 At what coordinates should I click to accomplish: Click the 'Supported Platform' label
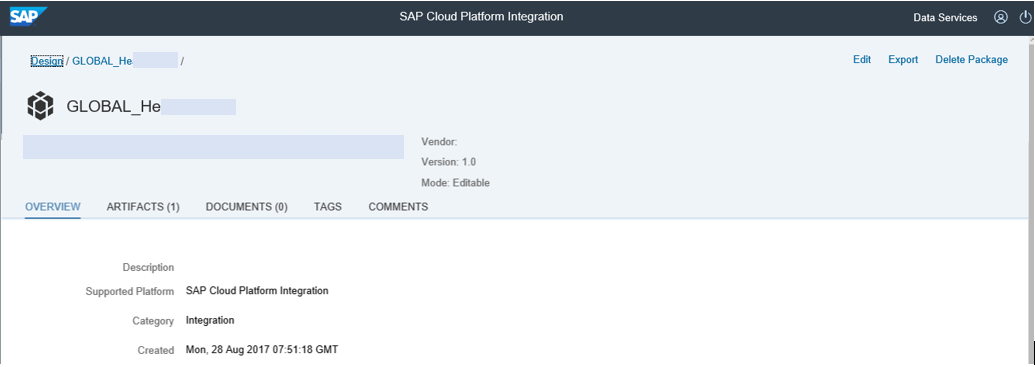coord(130,291)
